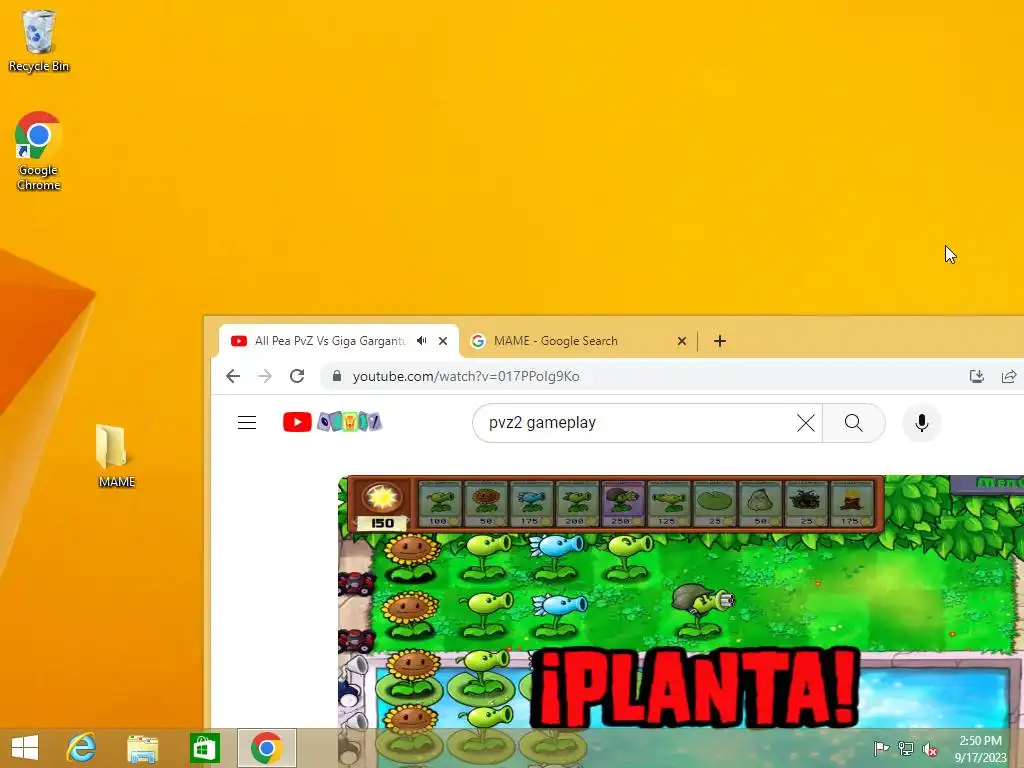Reload the YouTube page
Screen dimensions: 1024x768
(x=297, y=376)
